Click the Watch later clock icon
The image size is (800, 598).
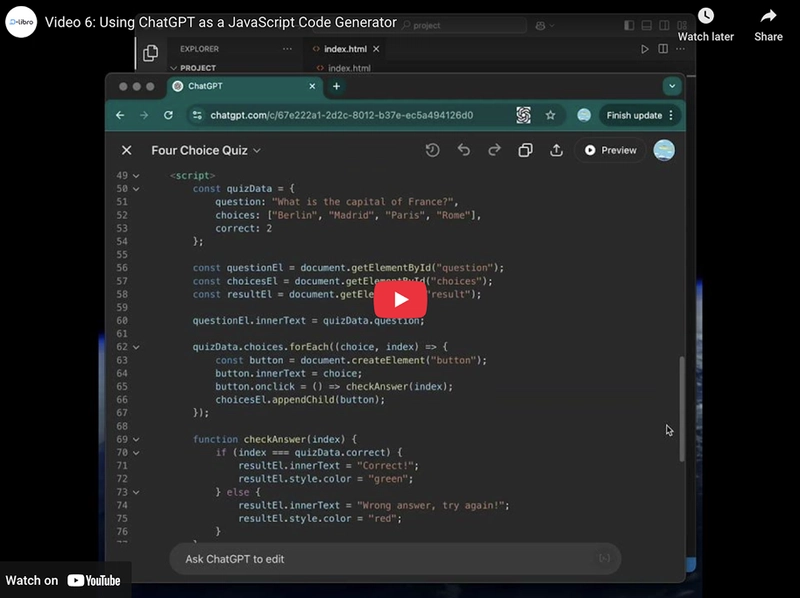(x=706, y=16)
